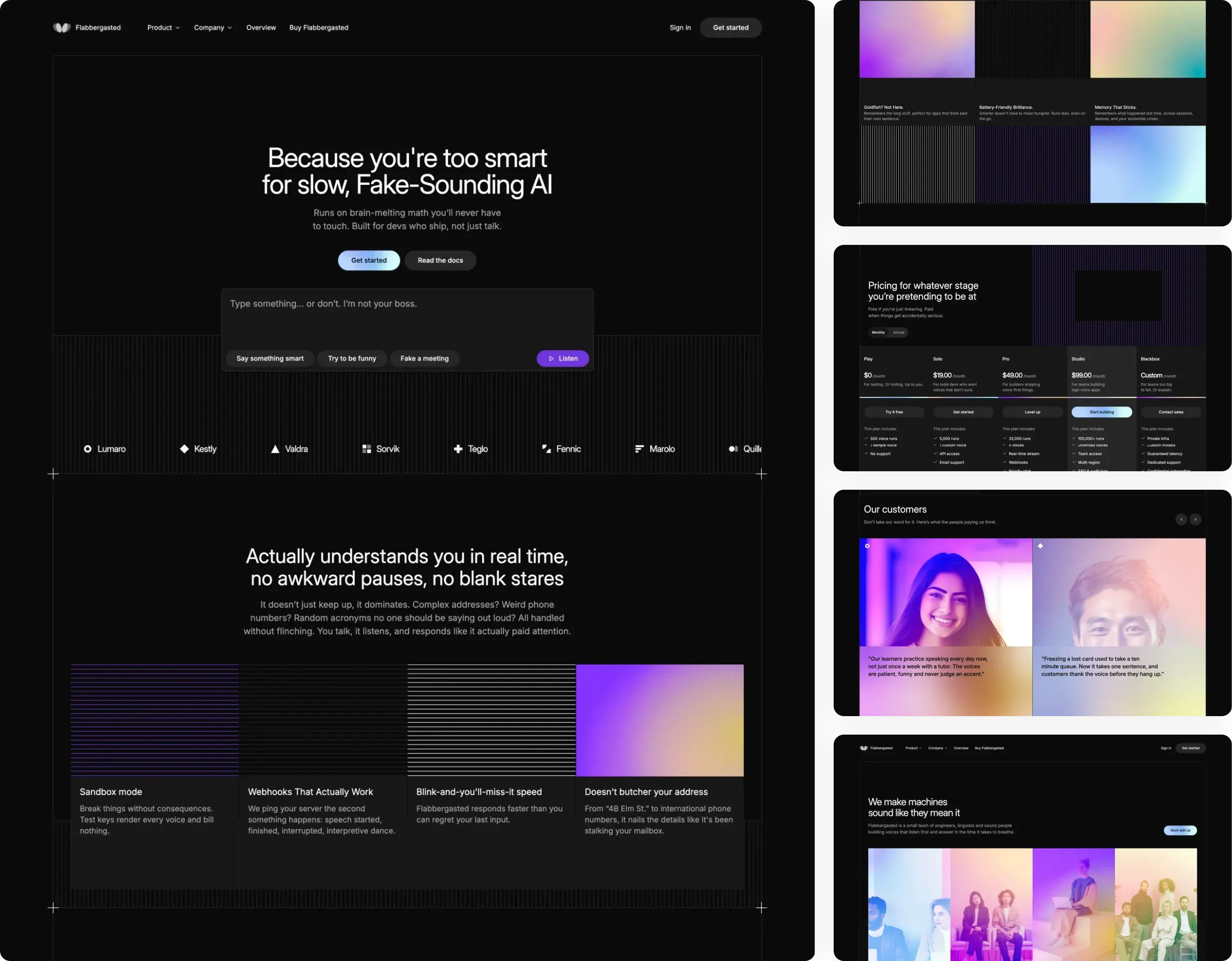Click the Flabbergasted butterfly logo icon
Viewport: 1232px width, 961px height.
62,28
